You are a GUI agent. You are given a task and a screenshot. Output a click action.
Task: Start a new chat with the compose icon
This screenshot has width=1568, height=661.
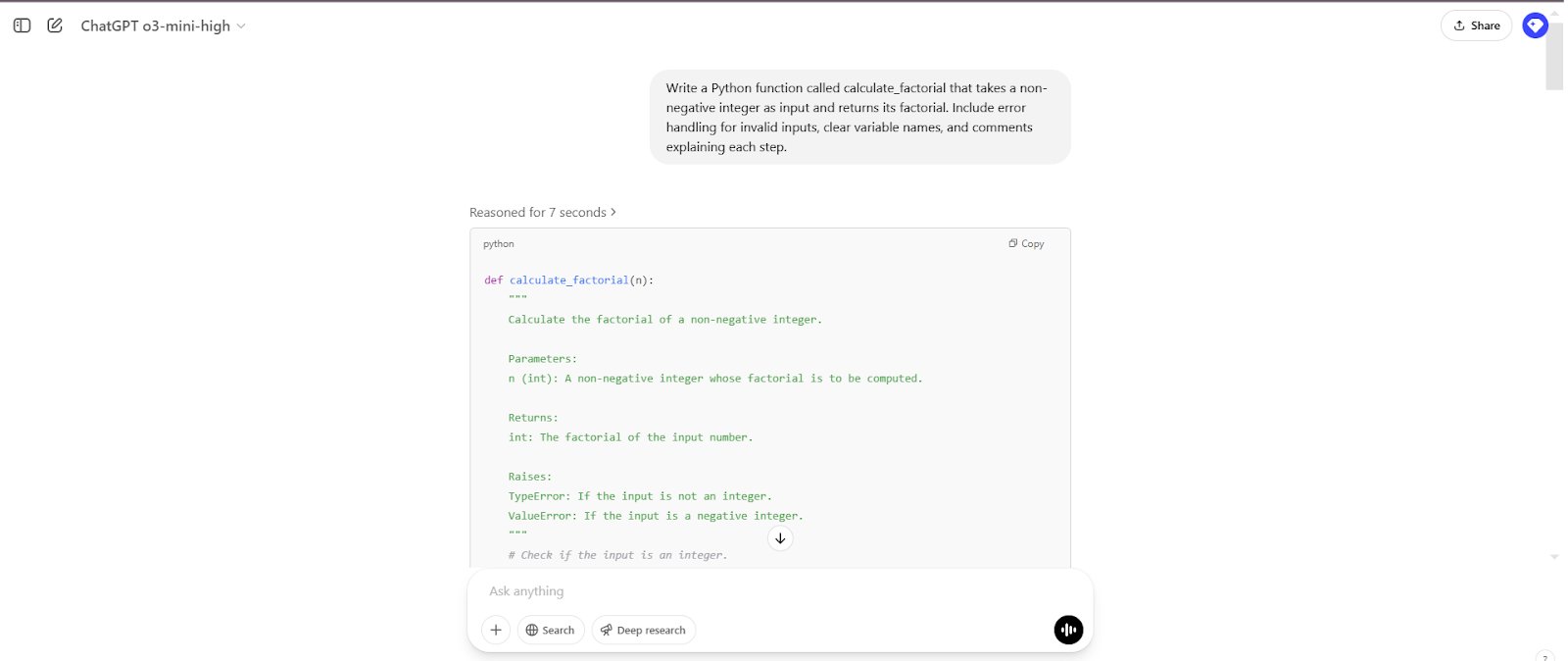(56, 25)
